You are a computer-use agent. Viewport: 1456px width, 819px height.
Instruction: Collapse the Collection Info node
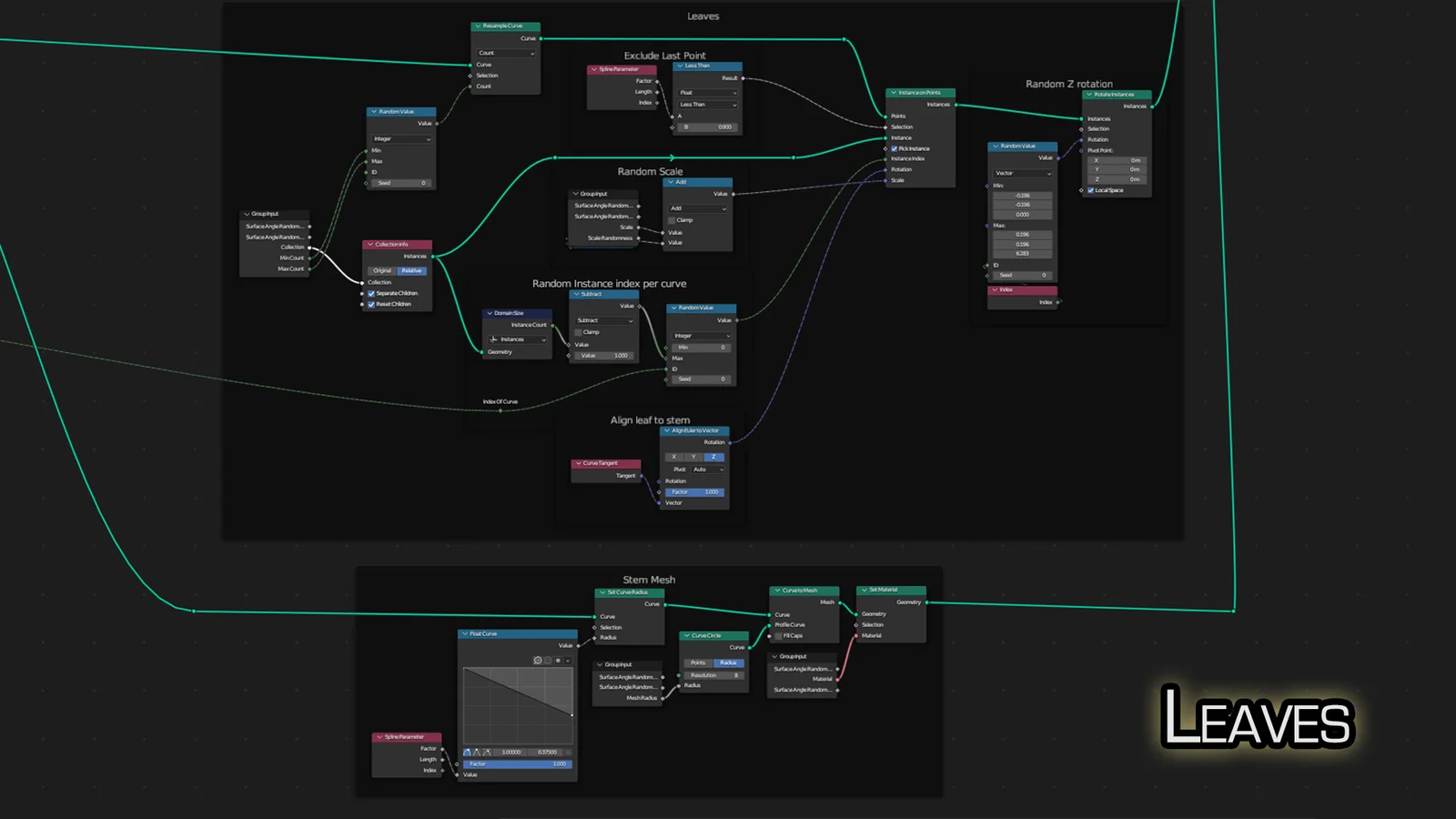(370, 245)
